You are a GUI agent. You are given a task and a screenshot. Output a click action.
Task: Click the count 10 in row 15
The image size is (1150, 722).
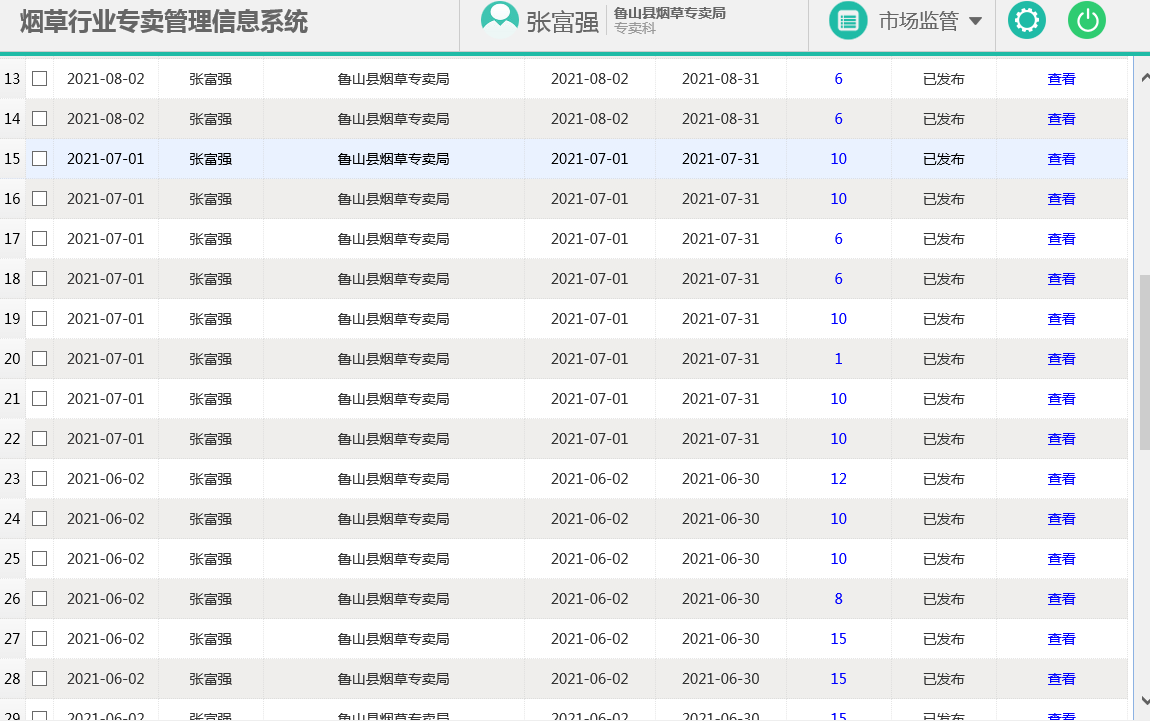point(838,159)
